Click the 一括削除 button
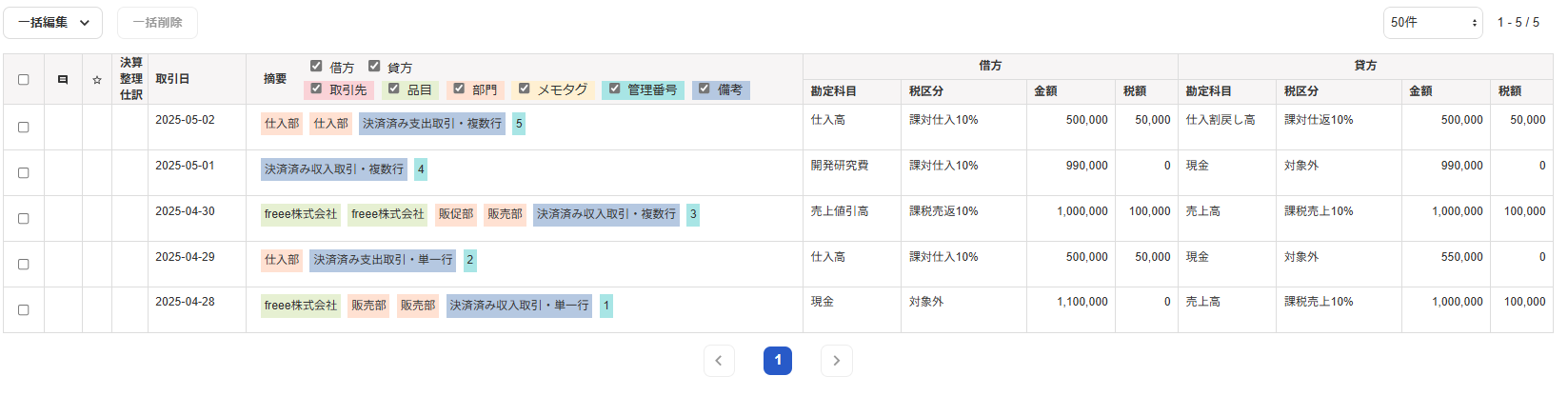 pos(157,23)
